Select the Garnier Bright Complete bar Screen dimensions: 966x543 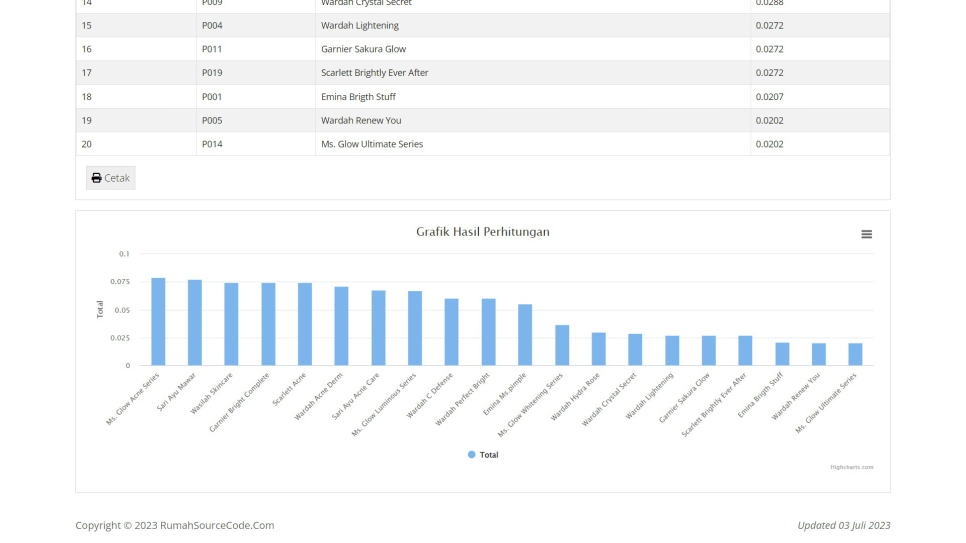click(268, 324)
